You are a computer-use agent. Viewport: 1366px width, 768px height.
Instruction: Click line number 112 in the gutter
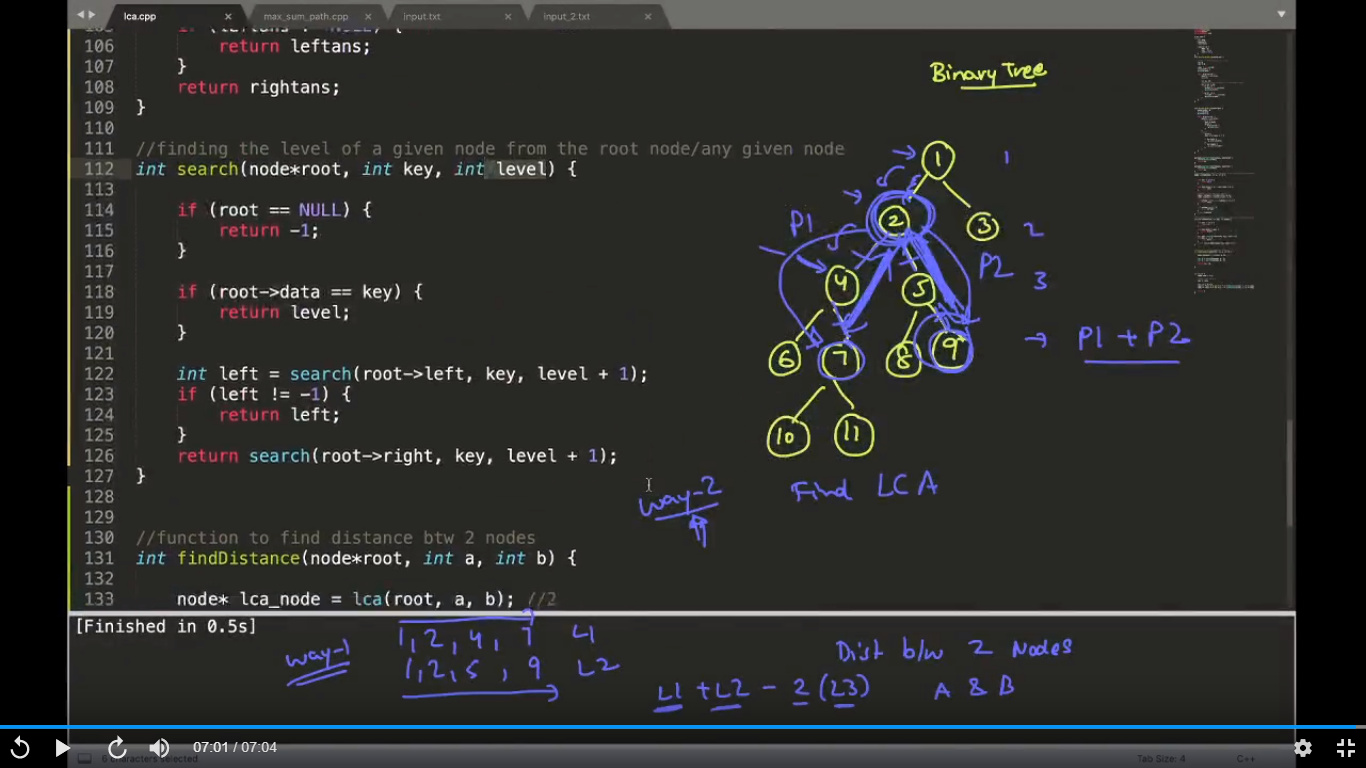97,169
